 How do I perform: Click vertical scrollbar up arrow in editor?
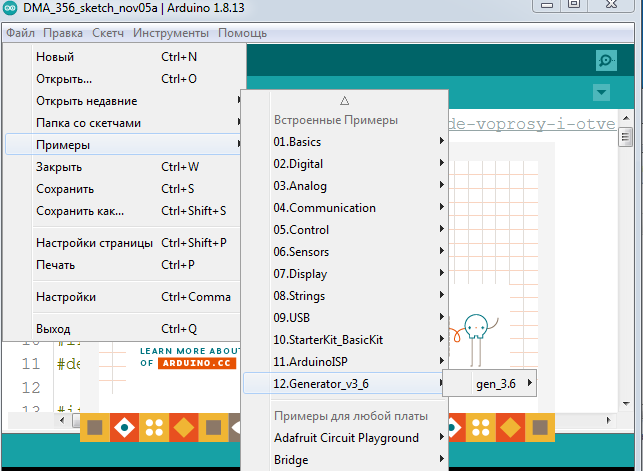coord(625,137)
